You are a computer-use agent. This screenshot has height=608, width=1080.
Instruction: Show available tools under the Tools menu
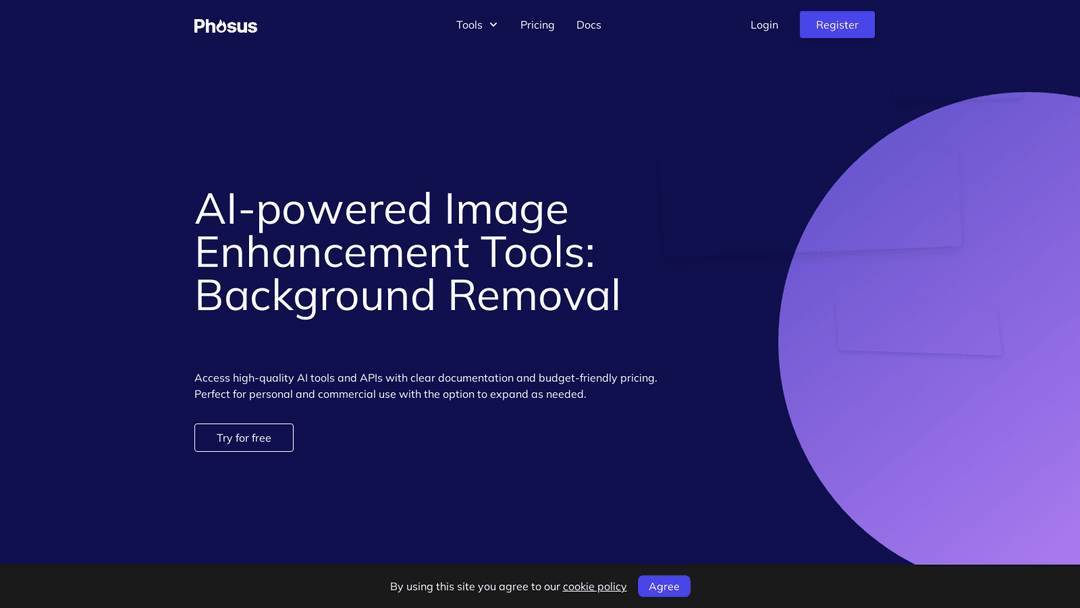[468, 25]
